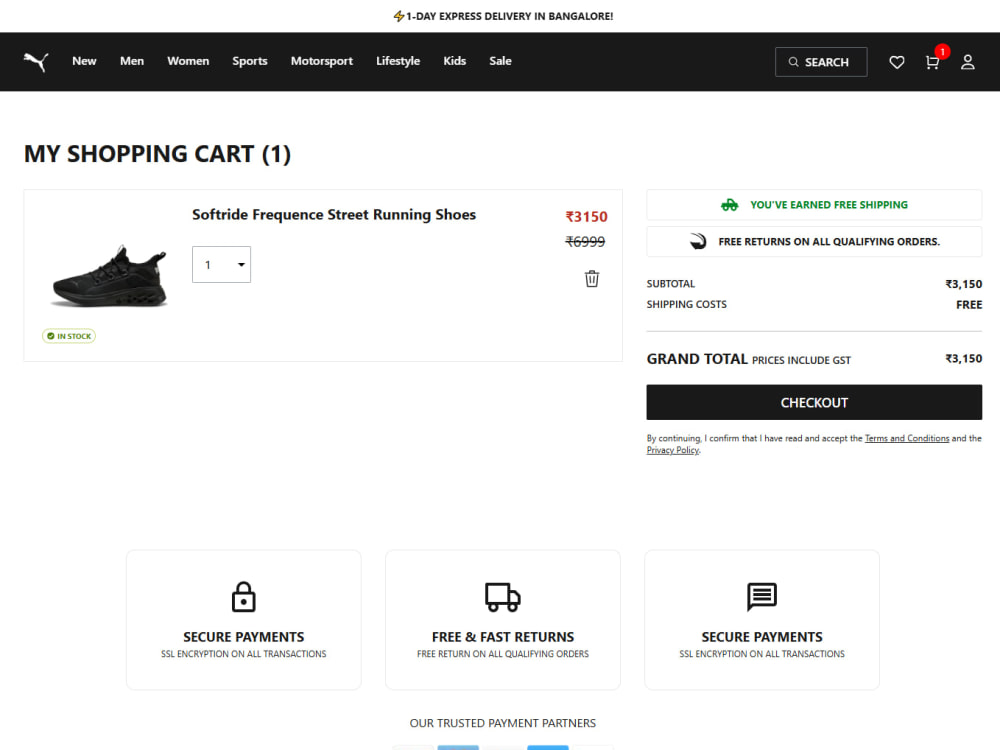Open the Lifestyle menu
Viewport: 1000px width, 750px height.
pos(398,61)
